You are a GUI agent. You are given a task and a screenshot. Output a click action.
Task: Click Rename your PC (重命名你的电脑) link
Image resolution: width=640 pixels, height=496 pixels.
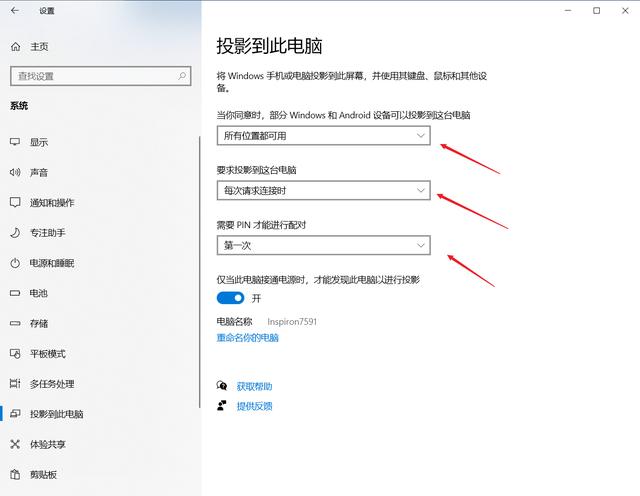[x=248, y=338]
